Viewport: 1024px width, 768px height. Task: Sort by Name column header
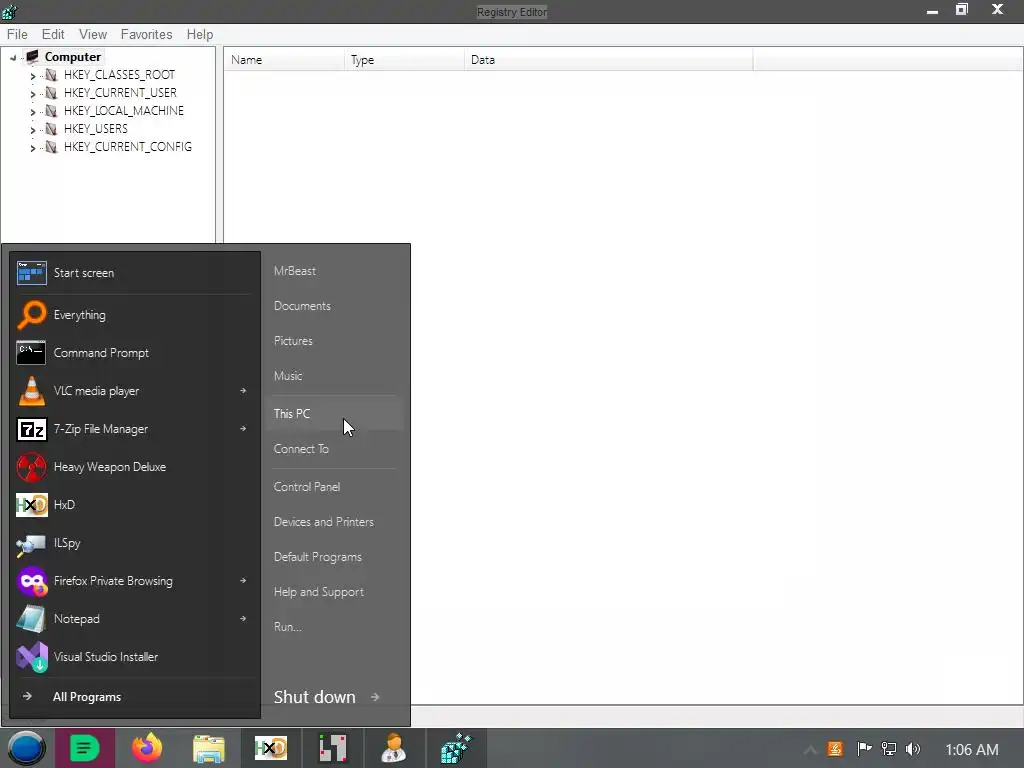coord(284,60)
